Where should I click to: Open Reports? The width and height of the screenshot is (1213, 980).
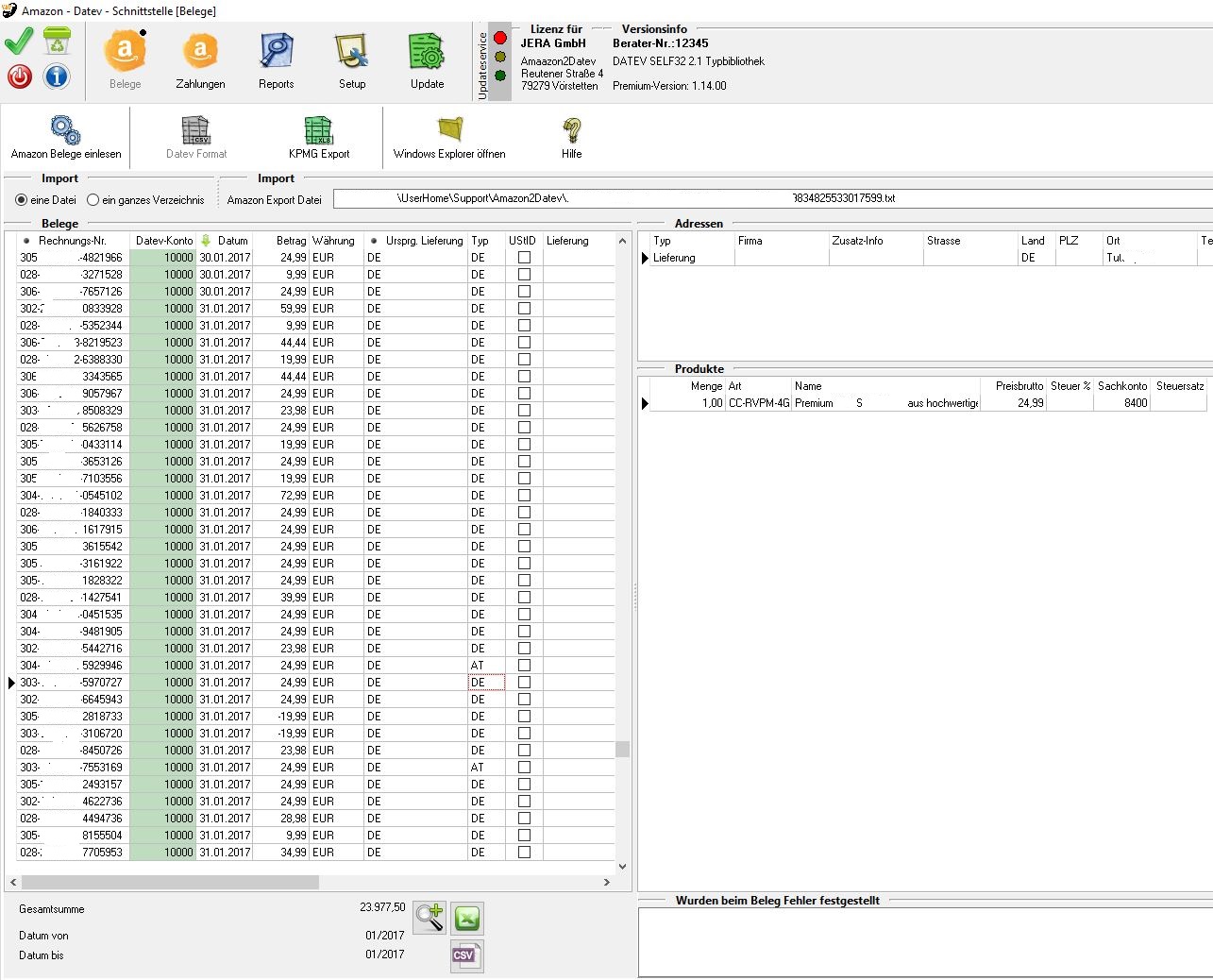tap(277, 60)
